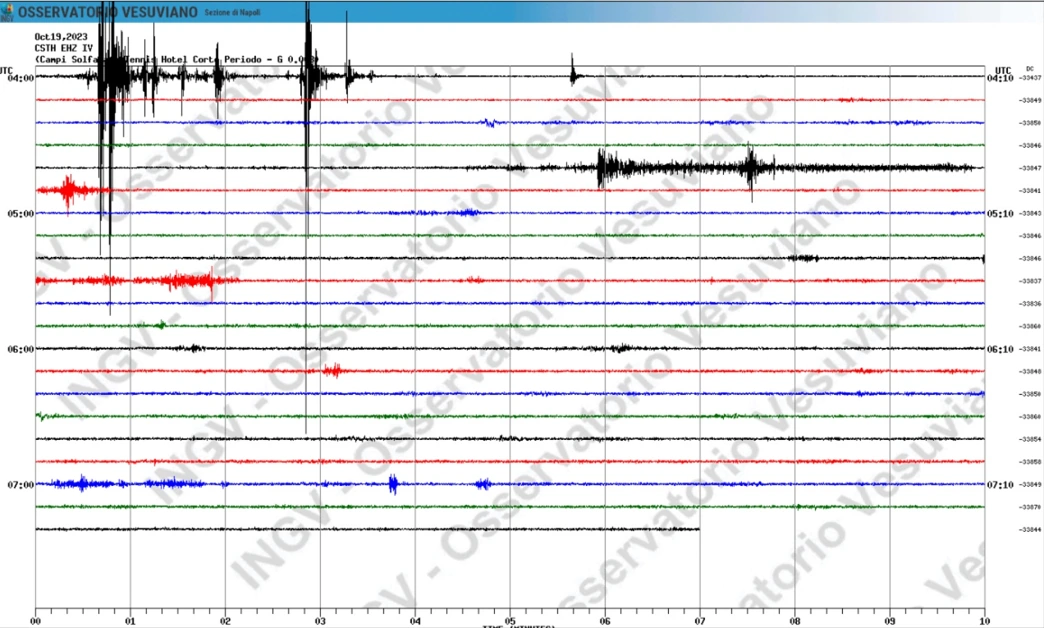Click the INGV logo in the header

click(8, 11)
